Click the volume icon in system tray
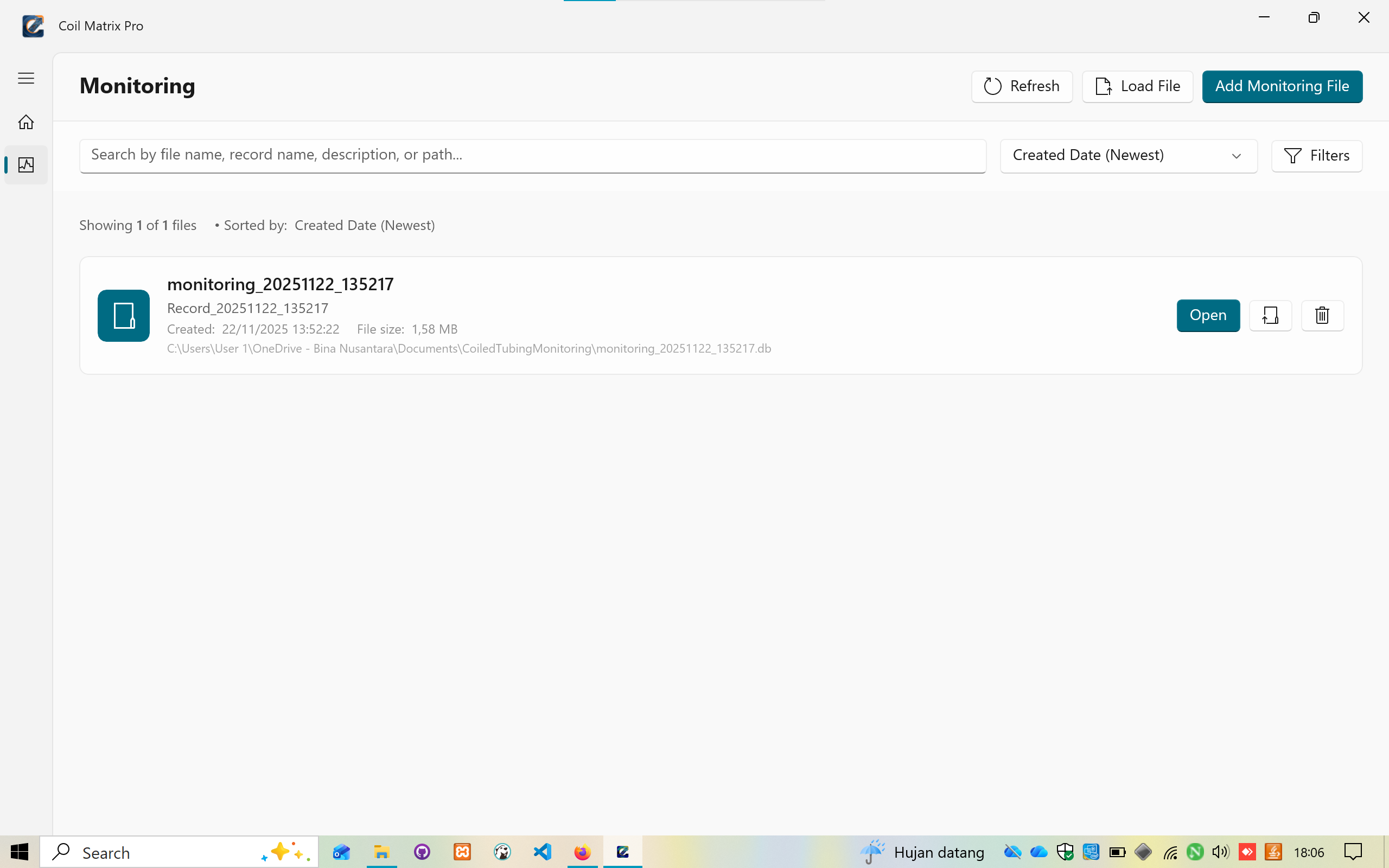Viewport: 1389px width, 868px height. (1220, 852)
